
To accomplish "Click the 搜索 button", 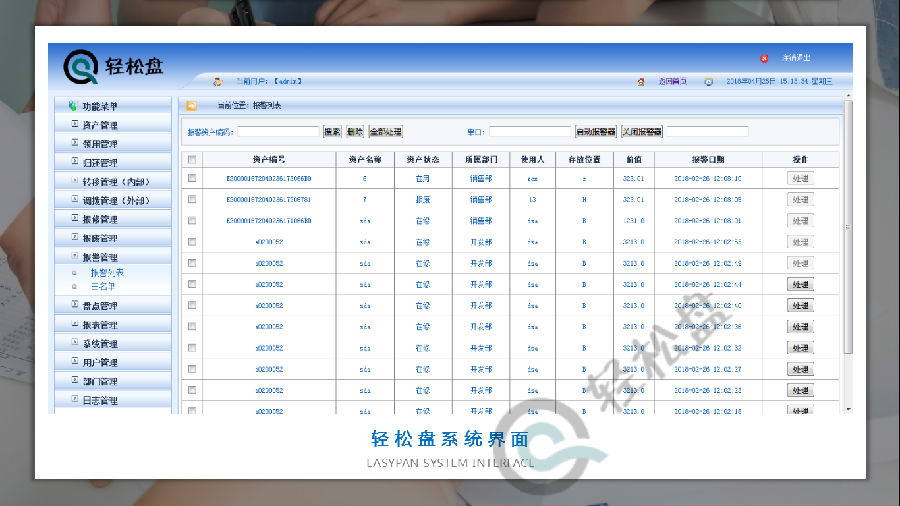I will coord(332,132).
